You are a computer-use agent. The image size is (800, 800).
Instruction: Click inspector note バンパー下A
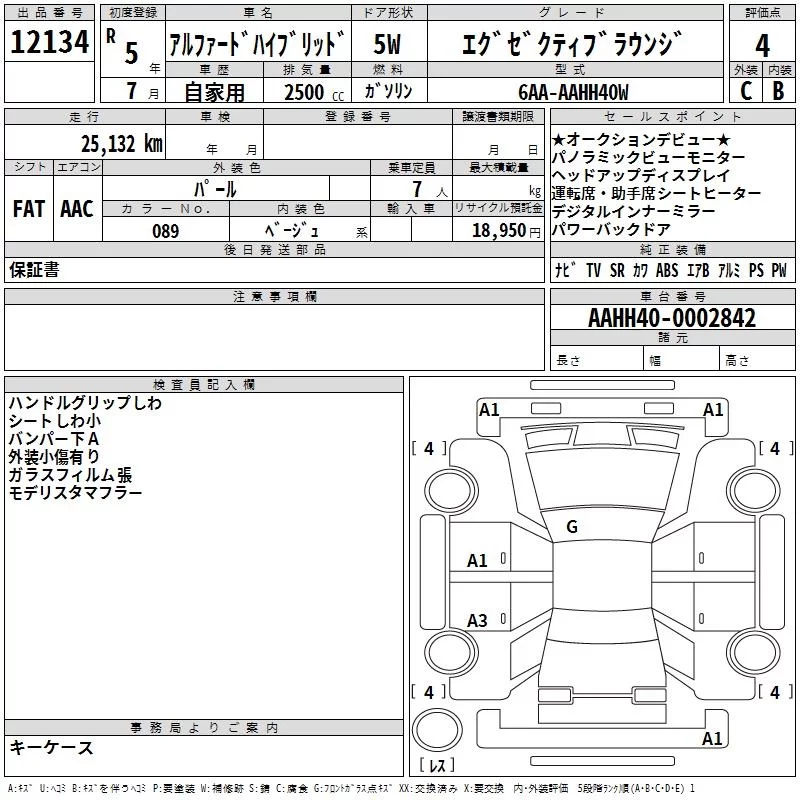[54, 438]
